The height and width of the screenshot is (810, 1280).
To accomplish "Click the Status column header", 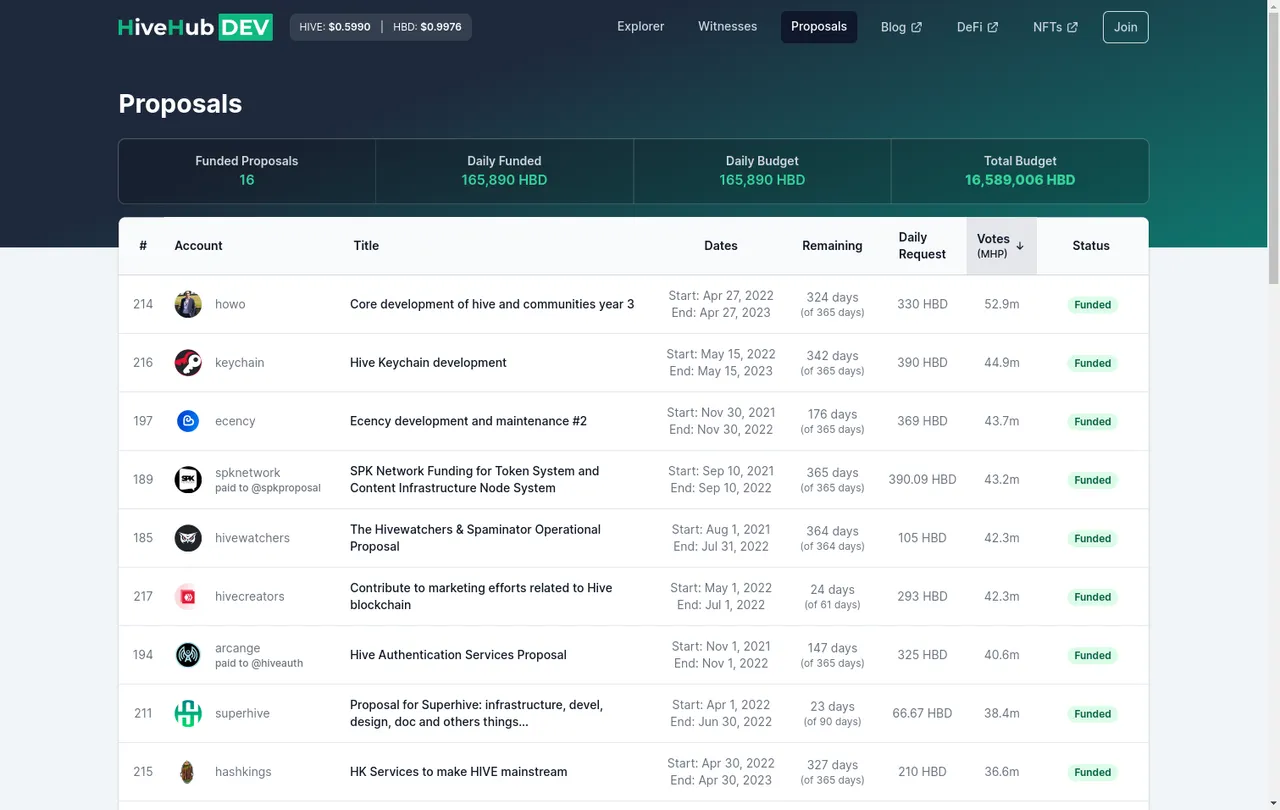I will (x=1091, y=246).
